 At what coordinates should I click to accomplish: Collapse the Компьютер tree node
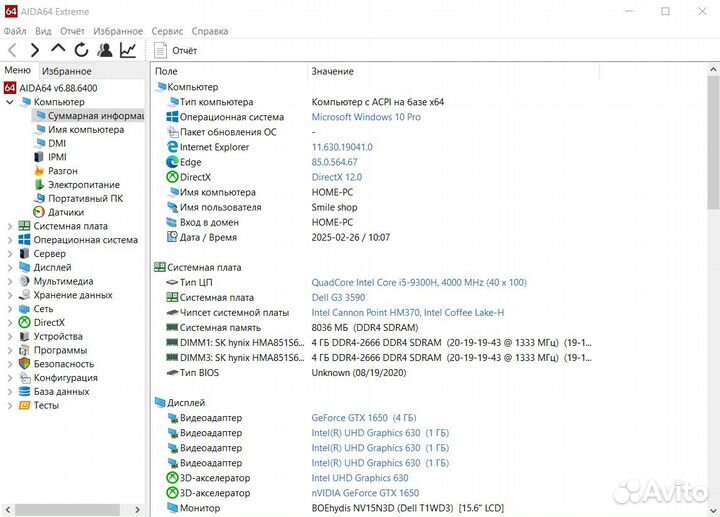[x=10, y=102]
